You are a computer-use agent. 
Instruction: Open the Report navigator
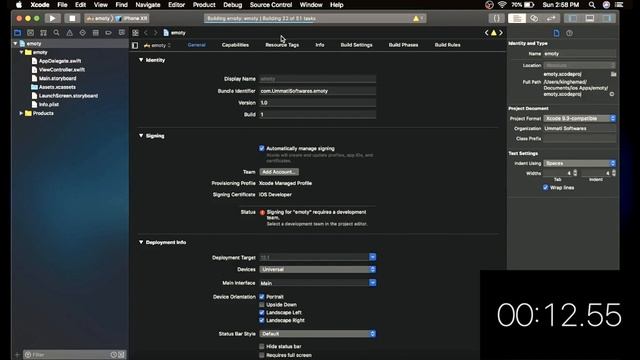(122, 33)
